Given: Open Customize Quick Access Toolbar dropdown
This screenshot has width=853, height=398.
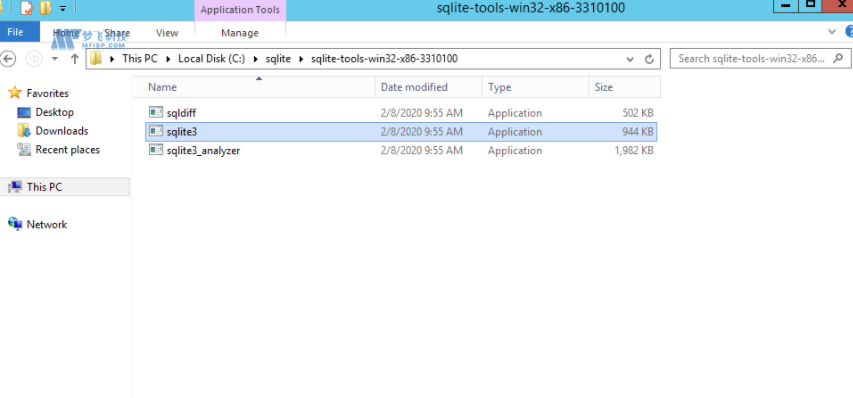Looking at the screenshot, I should [63, 9].
